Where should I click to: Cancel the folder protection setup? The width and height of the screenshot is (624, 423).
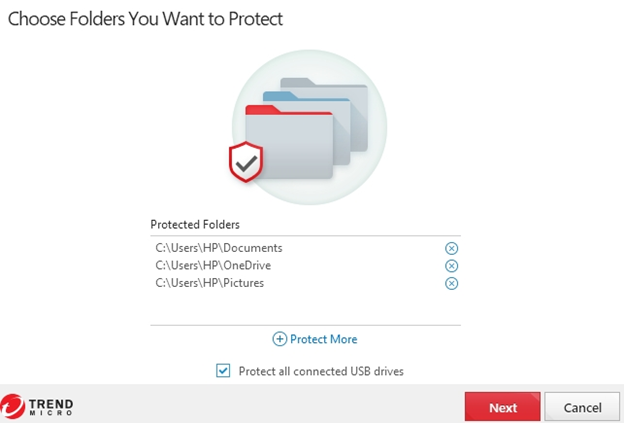tap(582, 407)
